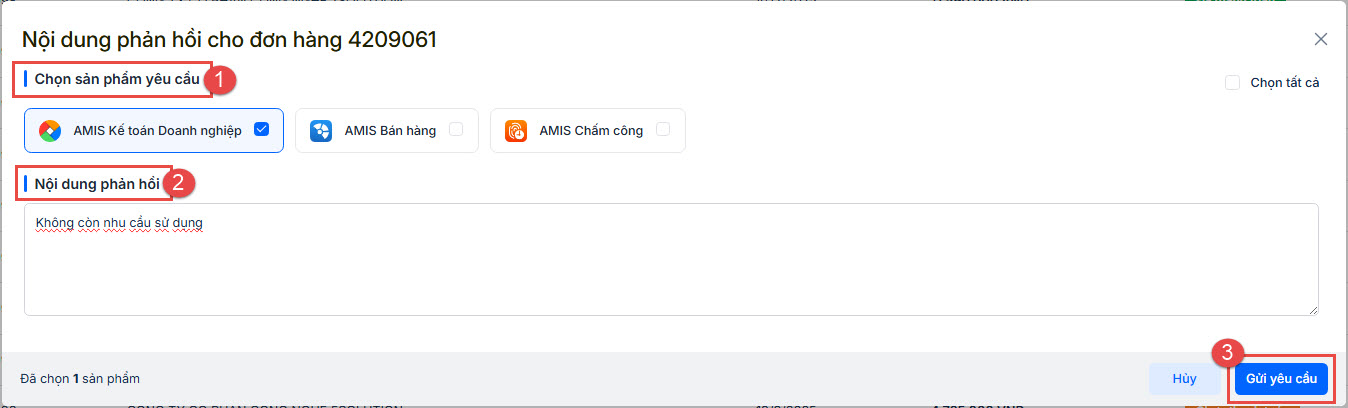Click the AMIS Bán hàng product icon

pos(321,131)
